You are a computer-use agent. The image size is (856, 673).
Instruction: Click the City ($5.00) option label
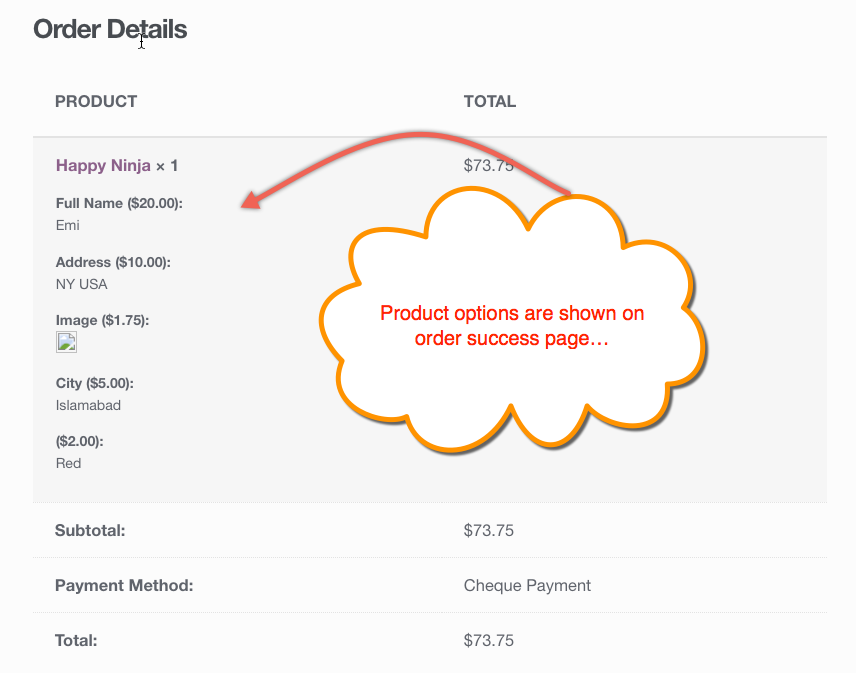click(94, 384)
